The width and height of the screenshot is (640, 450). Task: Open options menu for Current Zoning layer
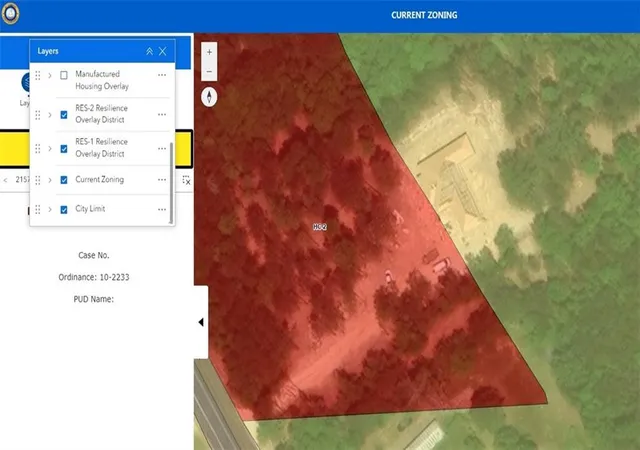click(162, 180)
